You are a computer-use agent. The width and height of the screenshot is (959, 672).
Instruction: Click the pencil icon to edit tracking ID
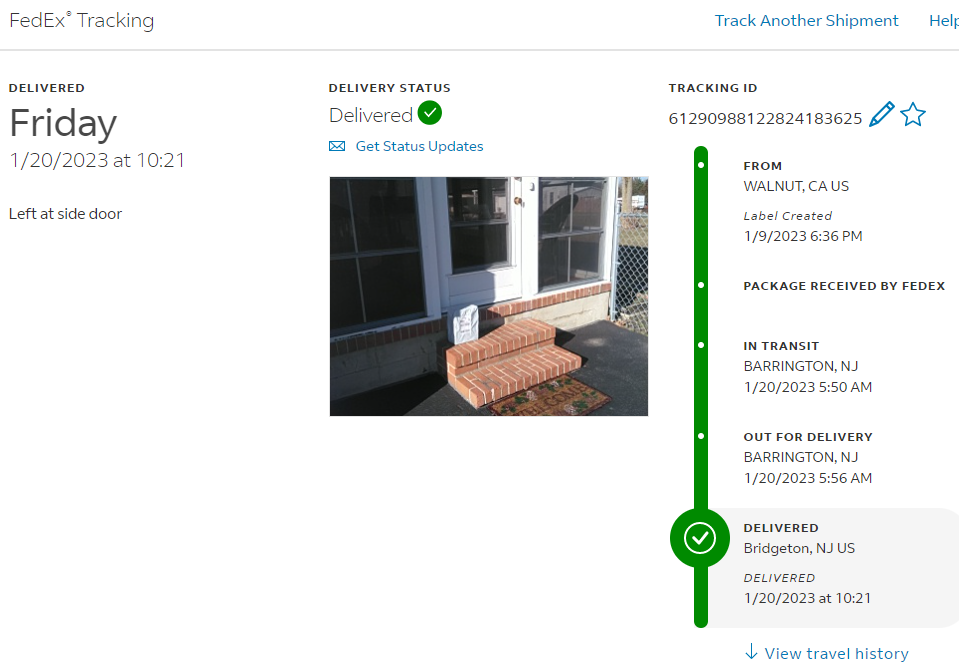pyautogui.click(x=881, y=115)
